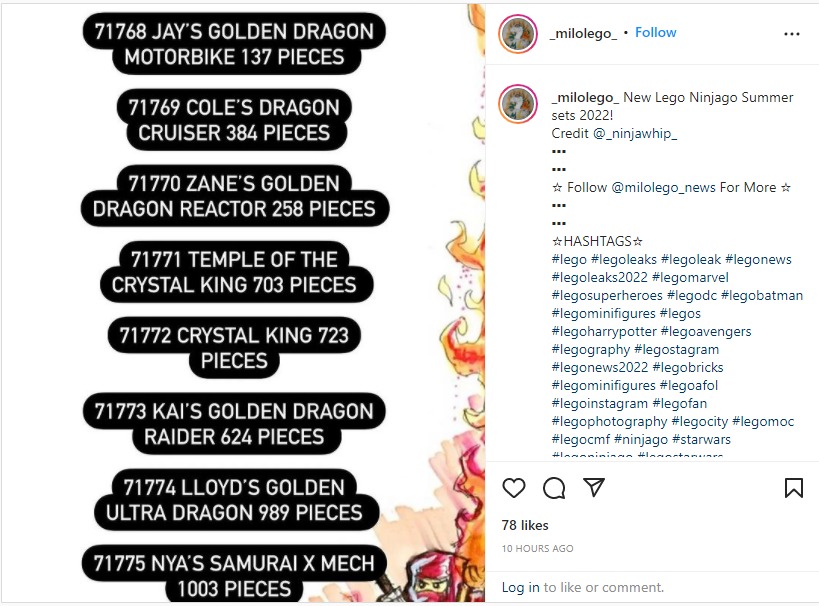
Task: Click Log in to comment
Action: coord(520,588)
